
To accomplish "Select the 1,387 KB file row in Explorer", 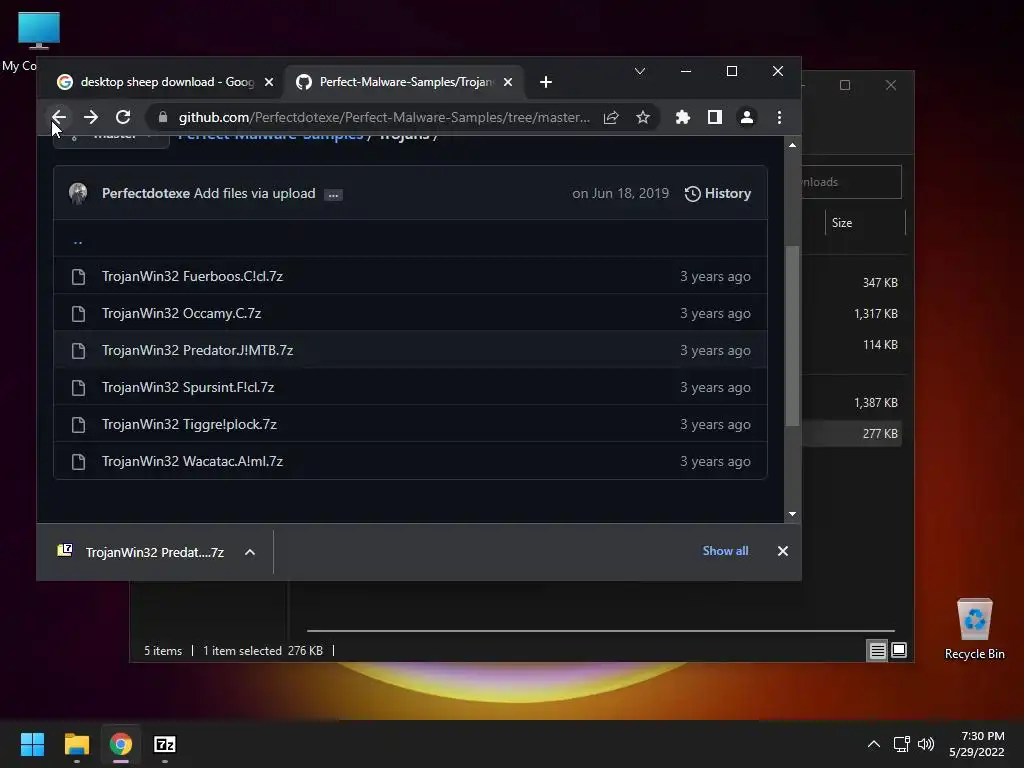I will click(x=852, y=403).
